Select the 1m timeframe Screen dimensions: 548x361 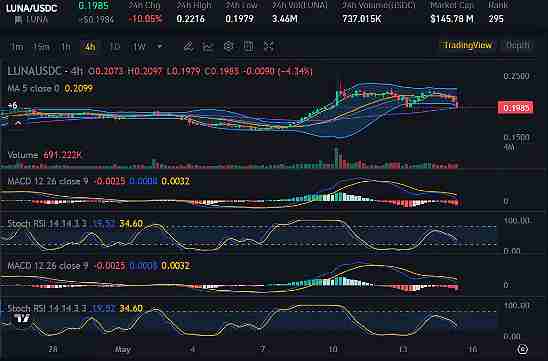click(16, 47)
